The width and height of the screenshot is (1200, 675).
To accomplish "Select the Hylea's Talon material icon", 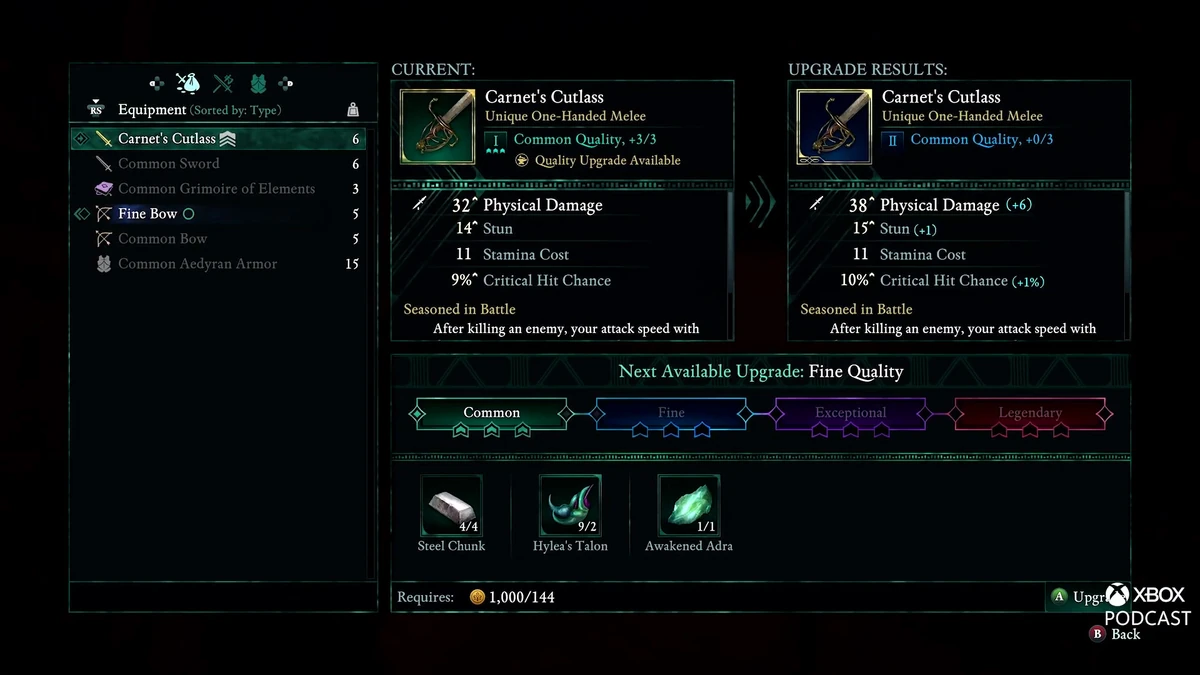I will coord(569,505).
